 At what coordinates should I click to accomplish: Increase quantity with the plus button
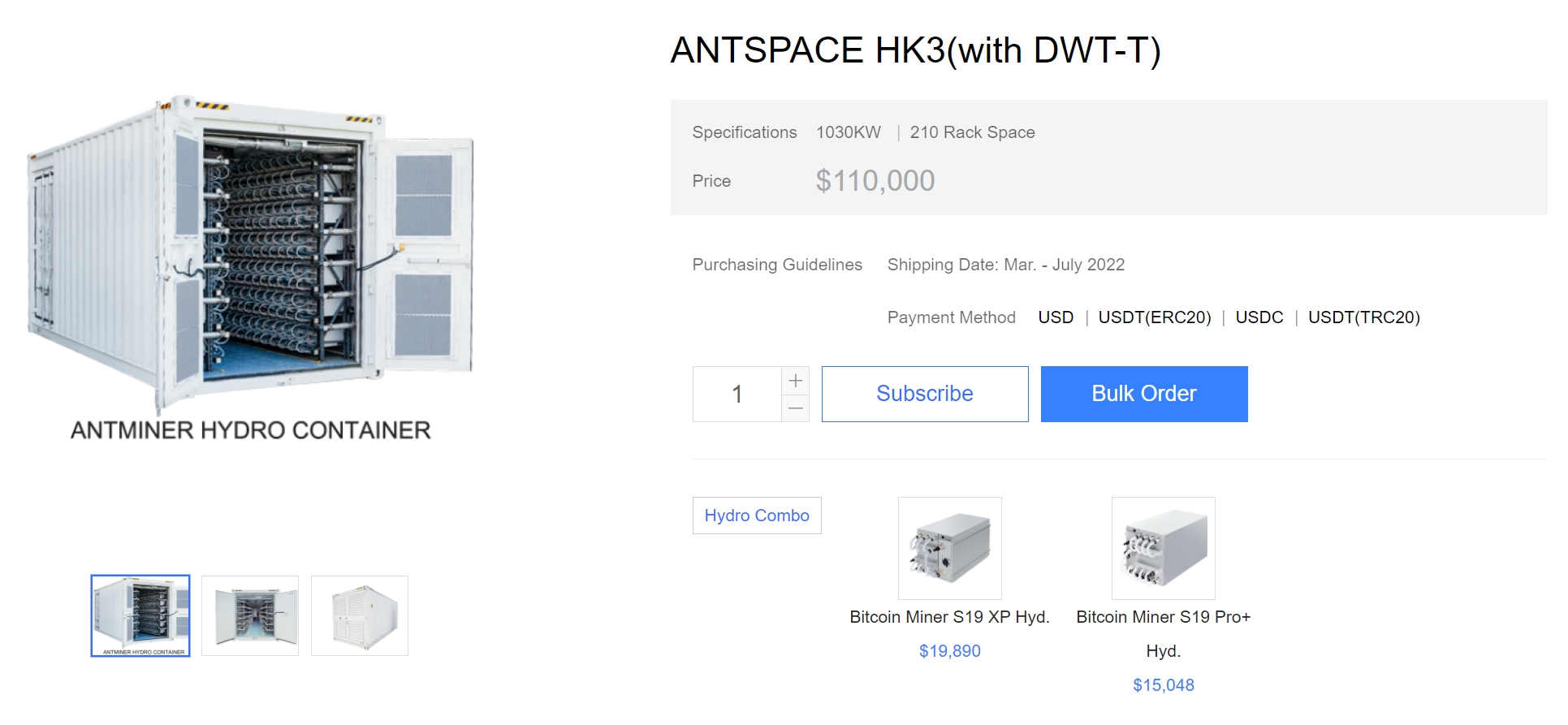(795, 380)
